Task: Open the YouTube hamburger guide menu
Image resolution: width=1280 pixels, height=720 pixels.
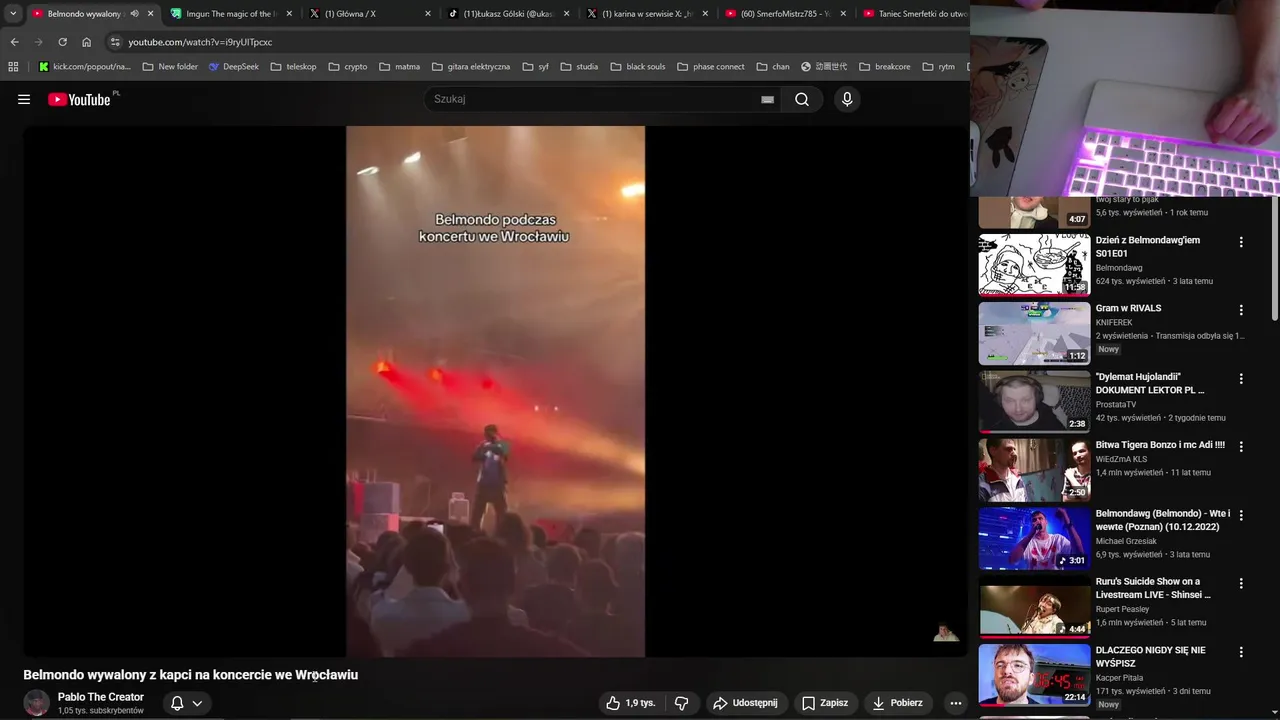Action: (24, 99)
